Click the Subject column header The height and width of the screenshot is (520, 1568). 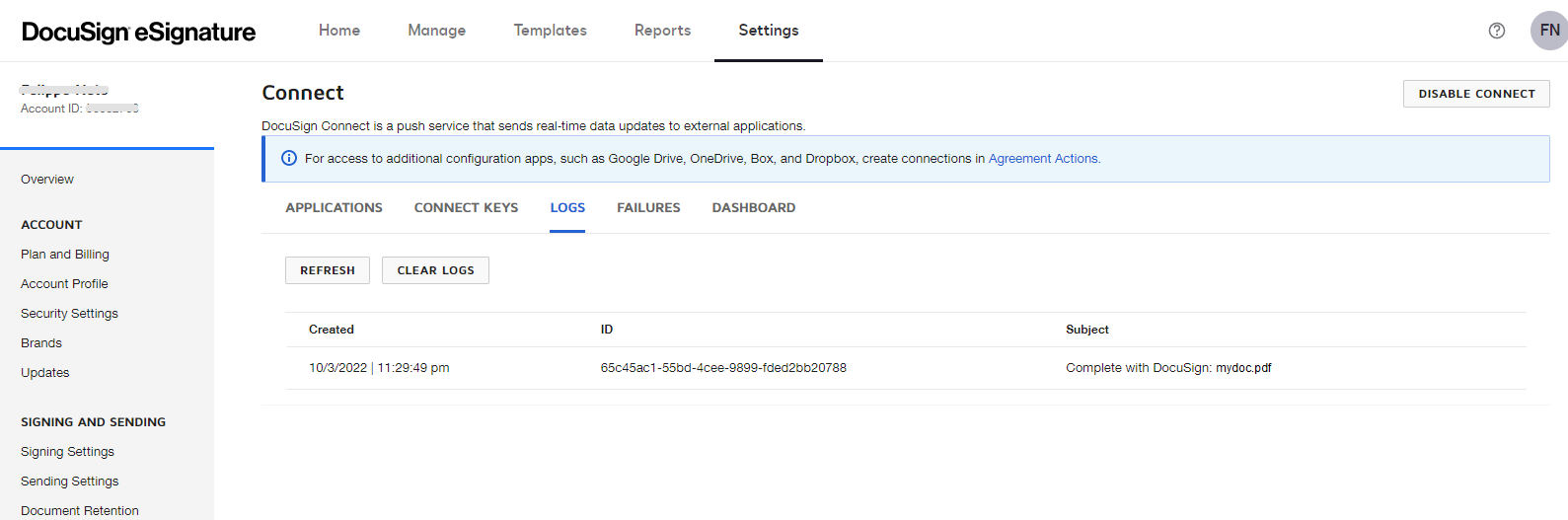tap(1087, 330)
